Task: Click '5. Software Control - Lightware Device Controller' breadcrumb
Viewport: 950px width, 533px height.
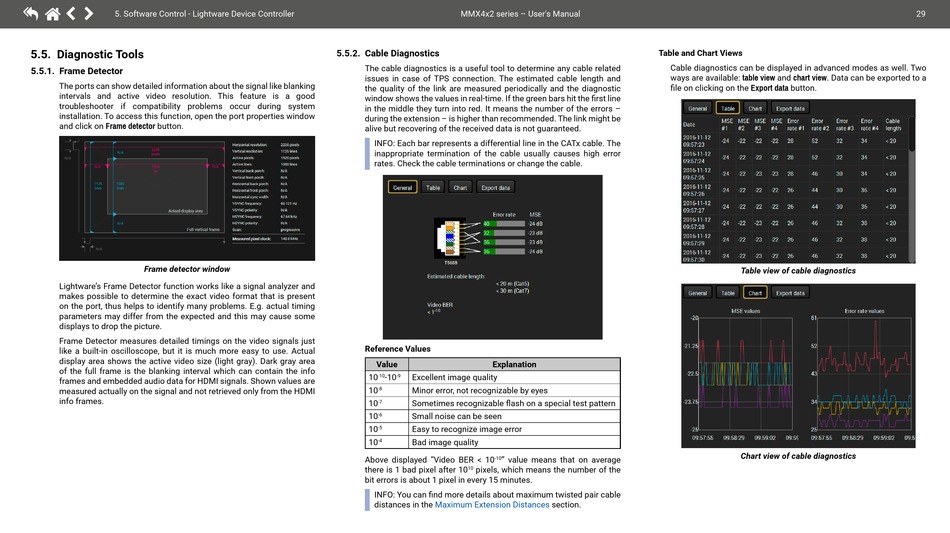Action: coord(204,13)
